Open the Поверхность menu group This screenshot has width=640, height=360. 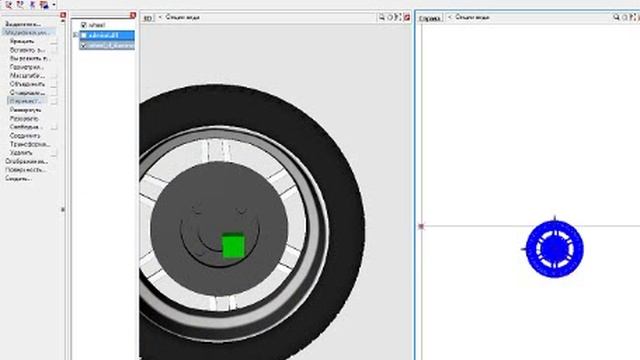point(25,170)
